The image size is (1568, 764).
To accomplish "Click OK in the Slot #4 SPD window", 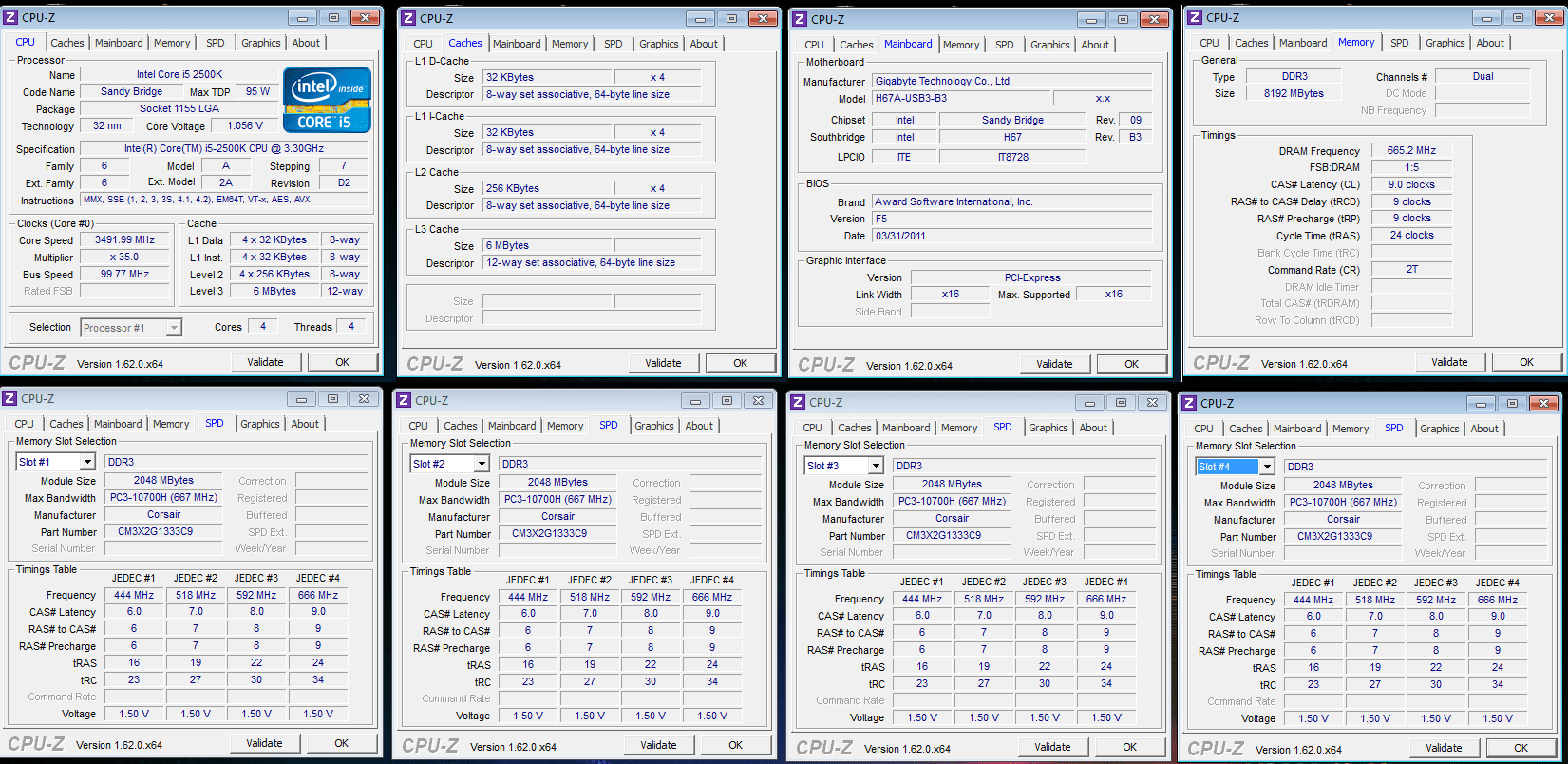I will point(1521,748).
